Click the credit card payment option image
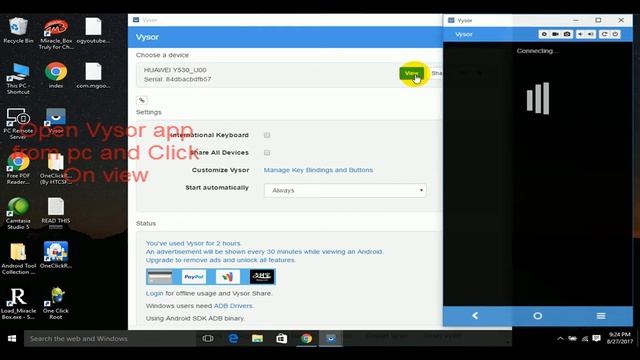The width and height of the screenshot is (640, 360). (x=160, y=277)
